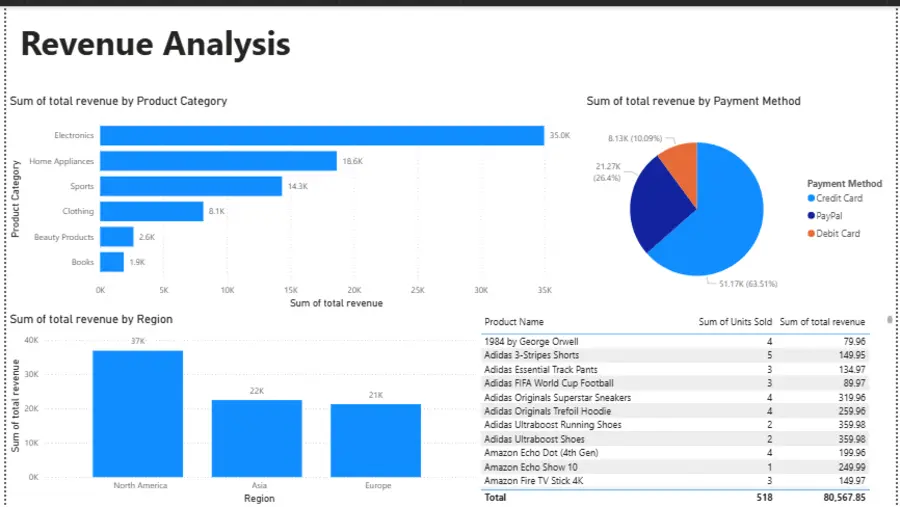Image resolution: width=900 pixels, height=507 pixels.
Task: Select the Europe region column
Action: (376, 440)
